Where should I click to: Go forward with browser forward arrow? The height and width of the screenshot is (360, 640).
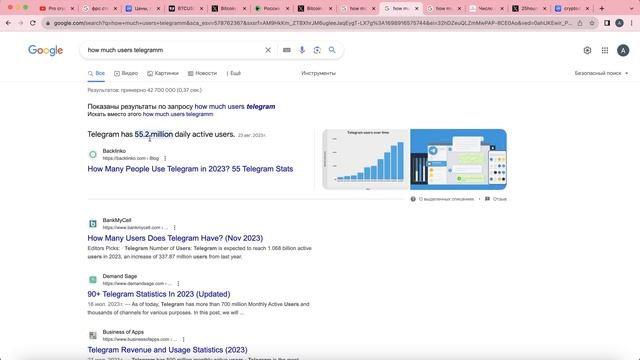[x=20, y=23]
